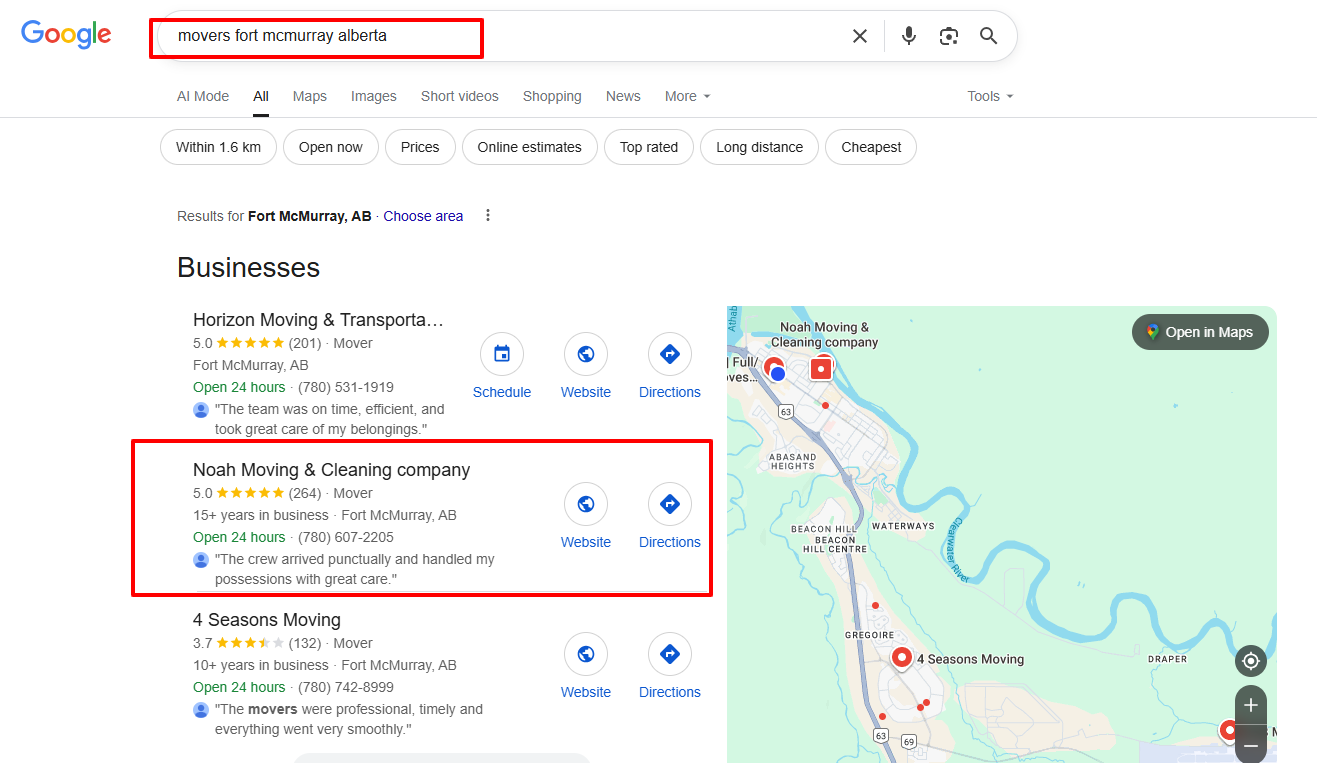Get Directions to 4 Seasons Moving
1317x763 pixels.
pyautogui.click(x=670, y=654)
